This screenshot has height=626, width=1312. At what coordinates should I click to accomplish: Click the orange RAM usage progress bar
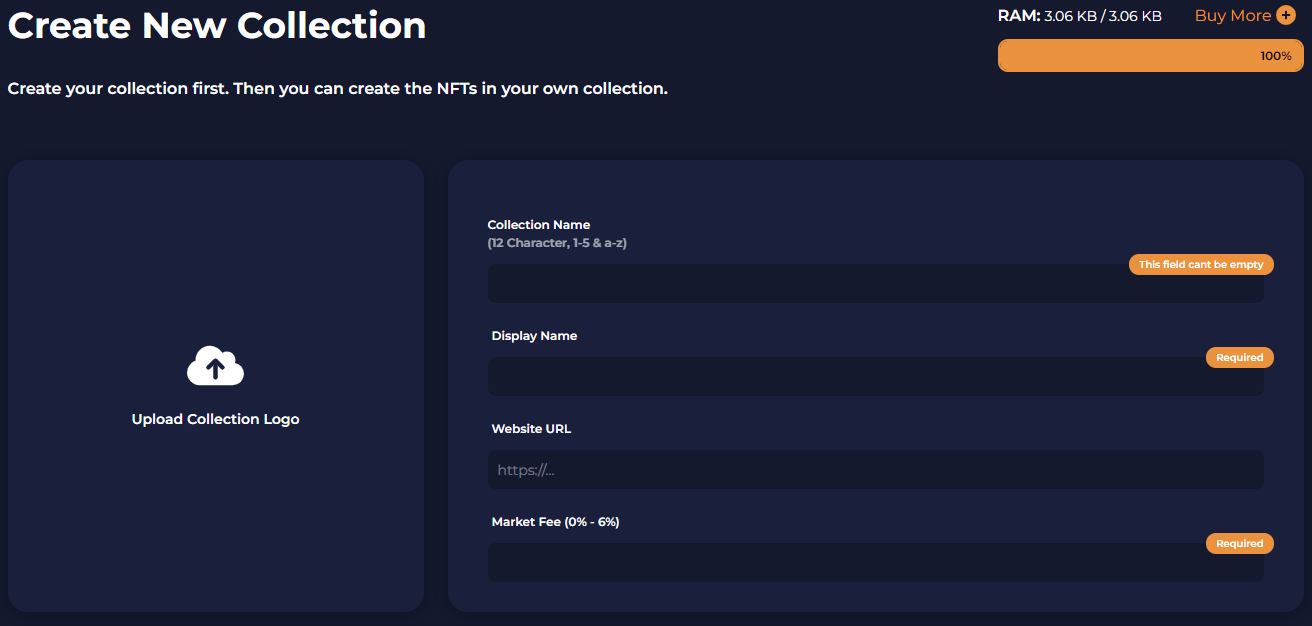click(1150, 56)
